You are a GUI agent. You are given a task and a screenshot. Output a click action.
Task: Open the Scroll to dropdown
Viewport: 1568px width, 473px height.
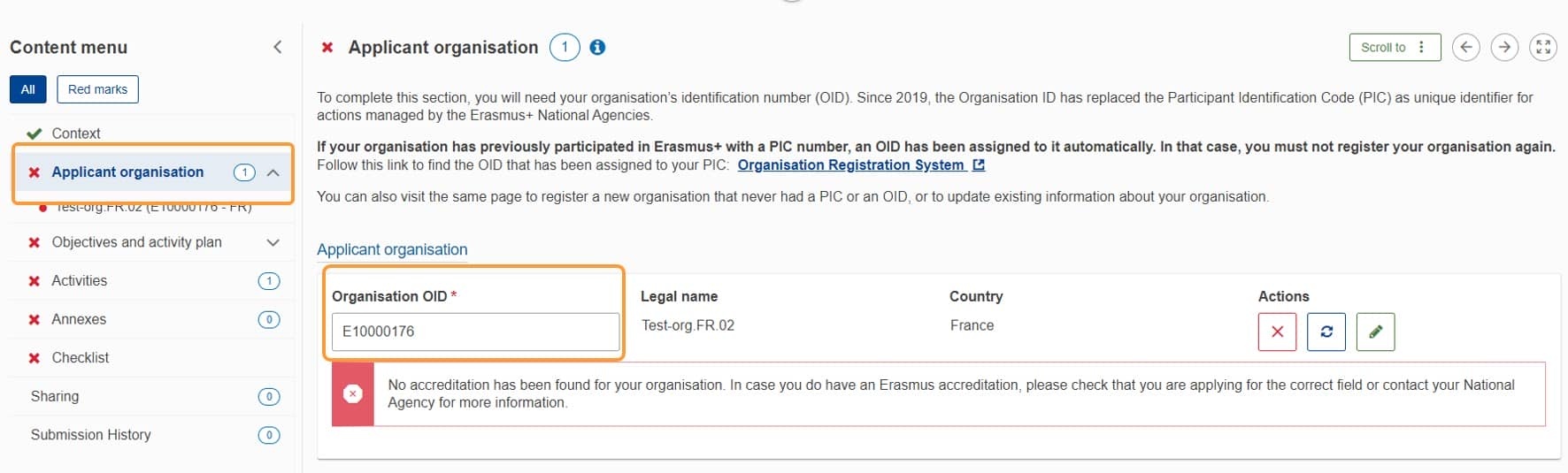pyautogui.click(x=1395, y=48)
